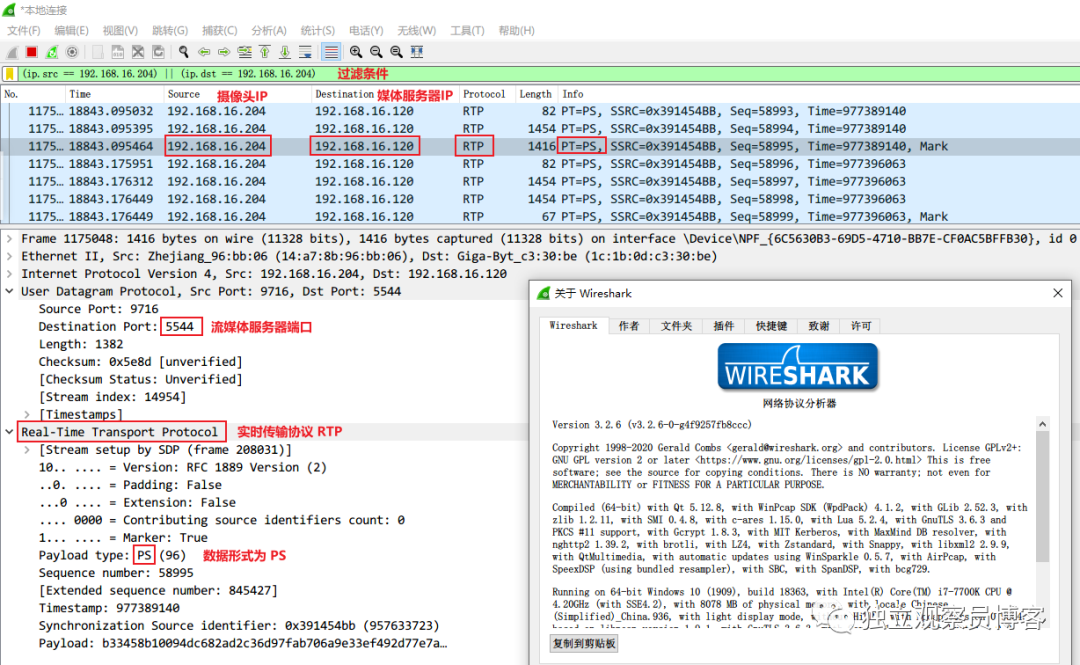Click the display filter bookmark icon
Screen dimensions: 1080x665
point(10,74)
